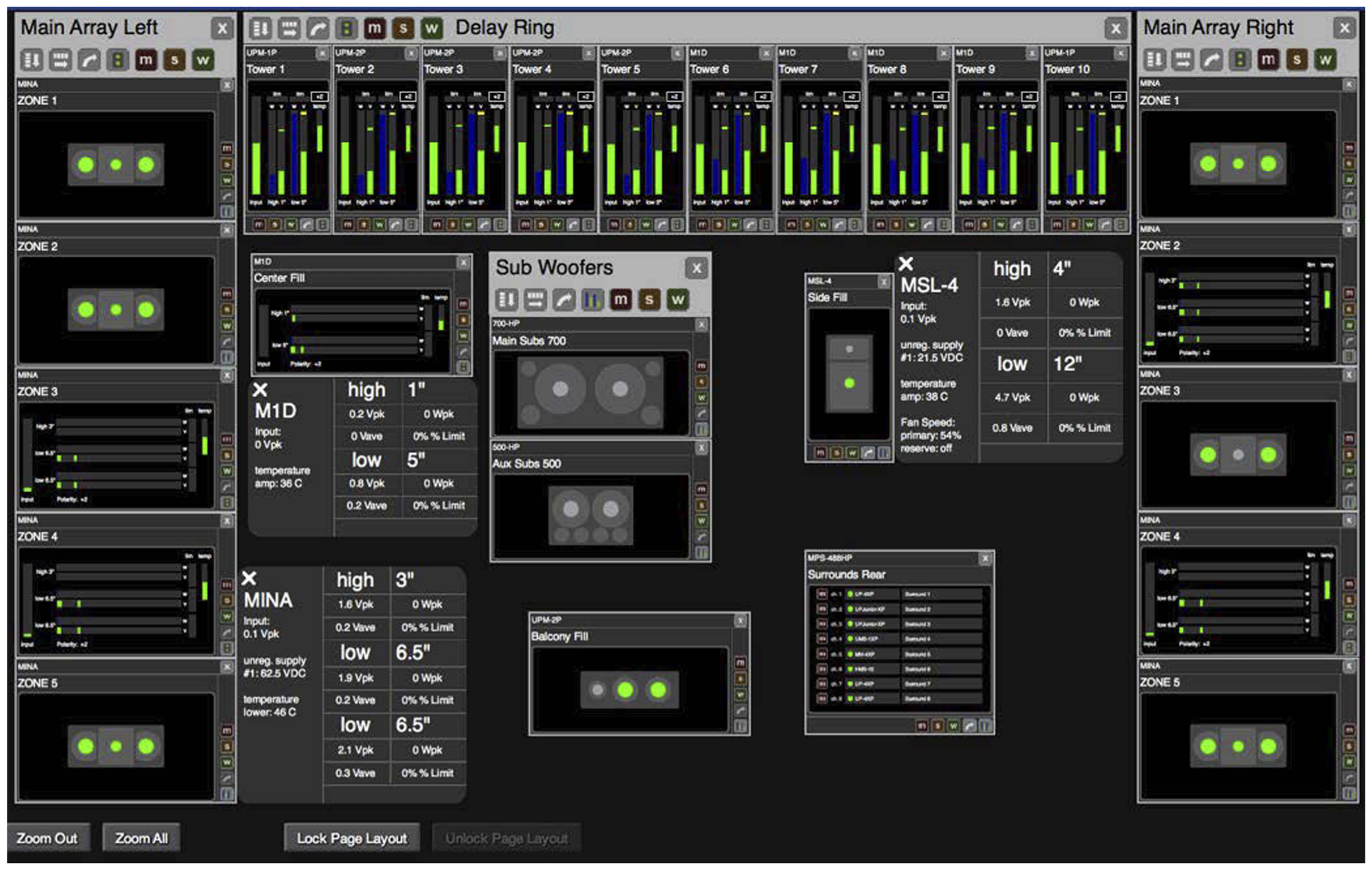
Task: Select the Surround 1 name field
Action: 942,594
